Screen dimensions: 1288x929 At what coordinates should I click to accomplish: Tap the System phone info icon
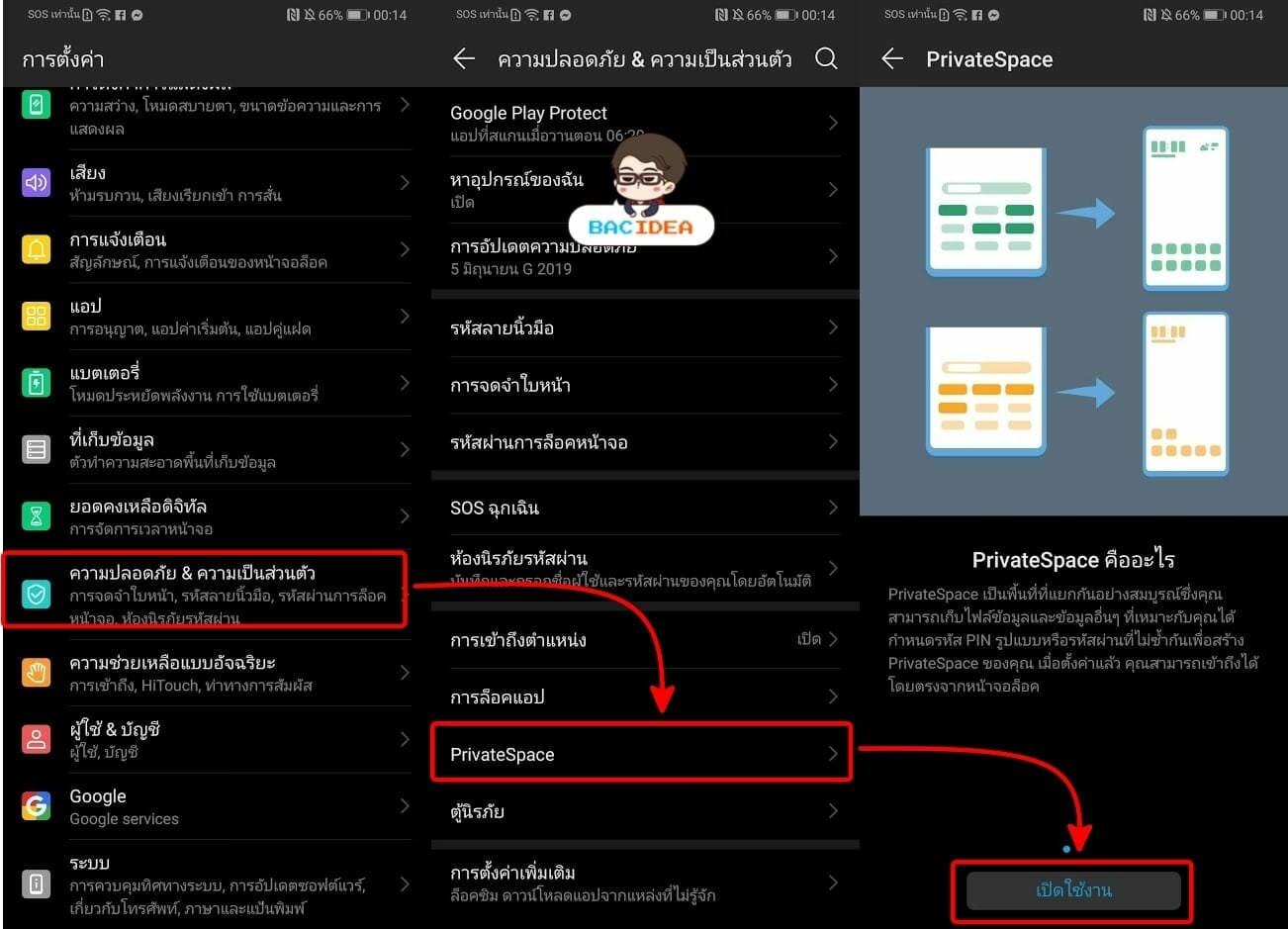click(37, 883)
